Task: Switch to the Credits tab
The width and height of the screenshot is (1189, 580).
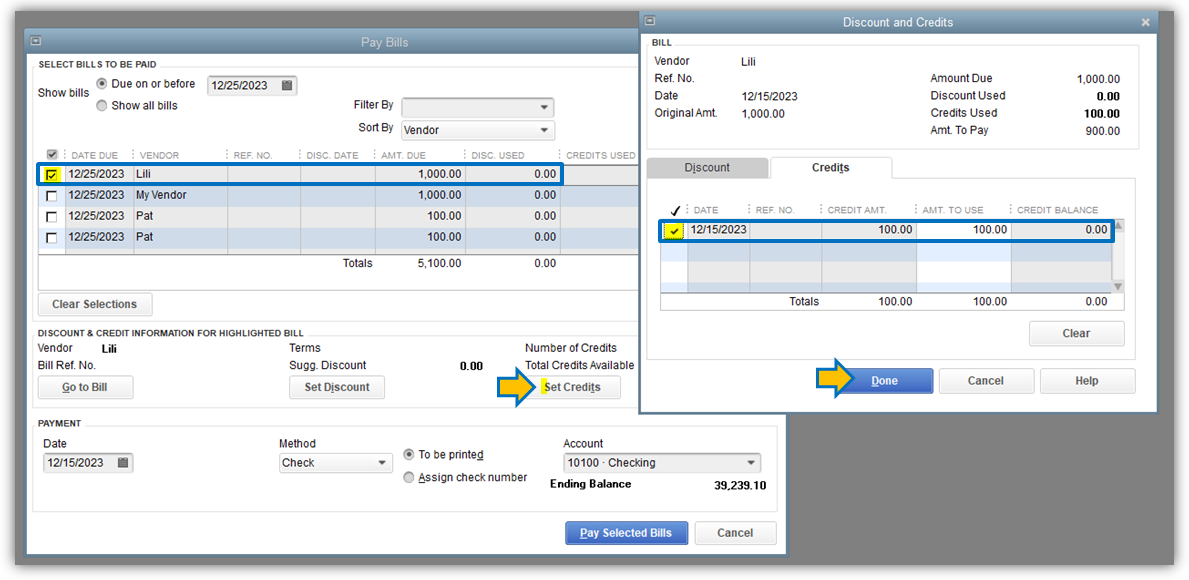Action: 831,167
